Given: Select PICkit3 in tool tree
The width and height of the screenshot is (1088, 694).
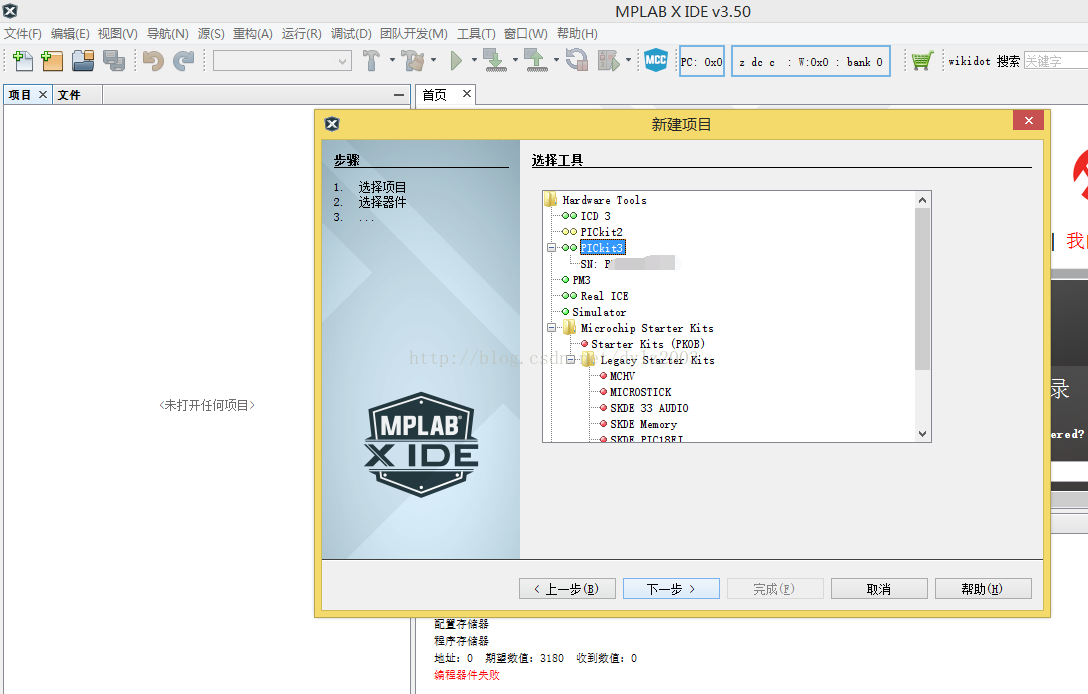Looking at the screenshot, I should [x=602, y=248].
